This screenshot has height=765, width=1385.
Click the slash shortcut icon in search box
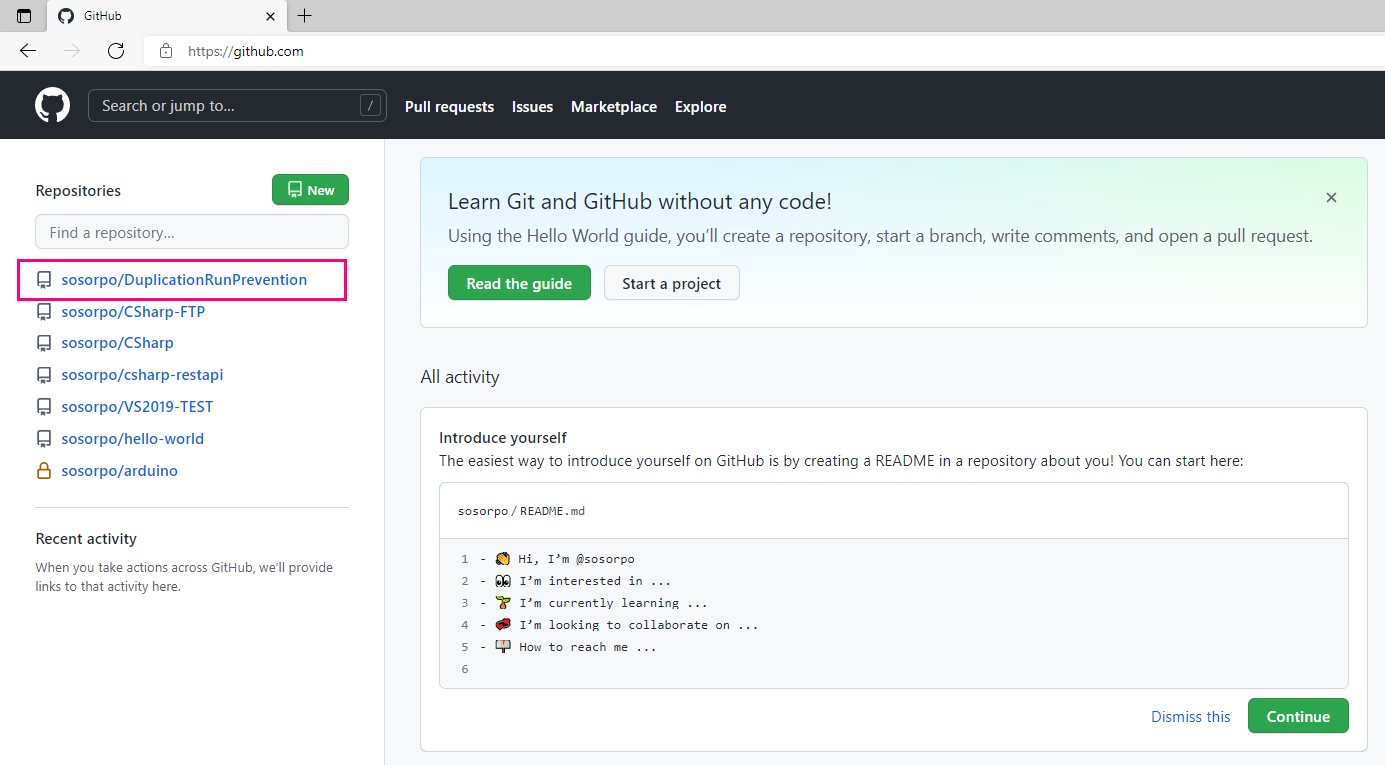pyautogui.click(x=370, y=105)
